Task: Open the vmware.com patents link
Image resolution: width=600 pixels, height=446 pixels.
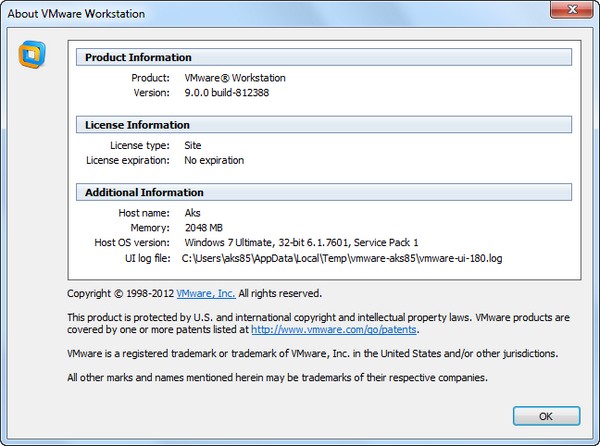Action: 334,329
